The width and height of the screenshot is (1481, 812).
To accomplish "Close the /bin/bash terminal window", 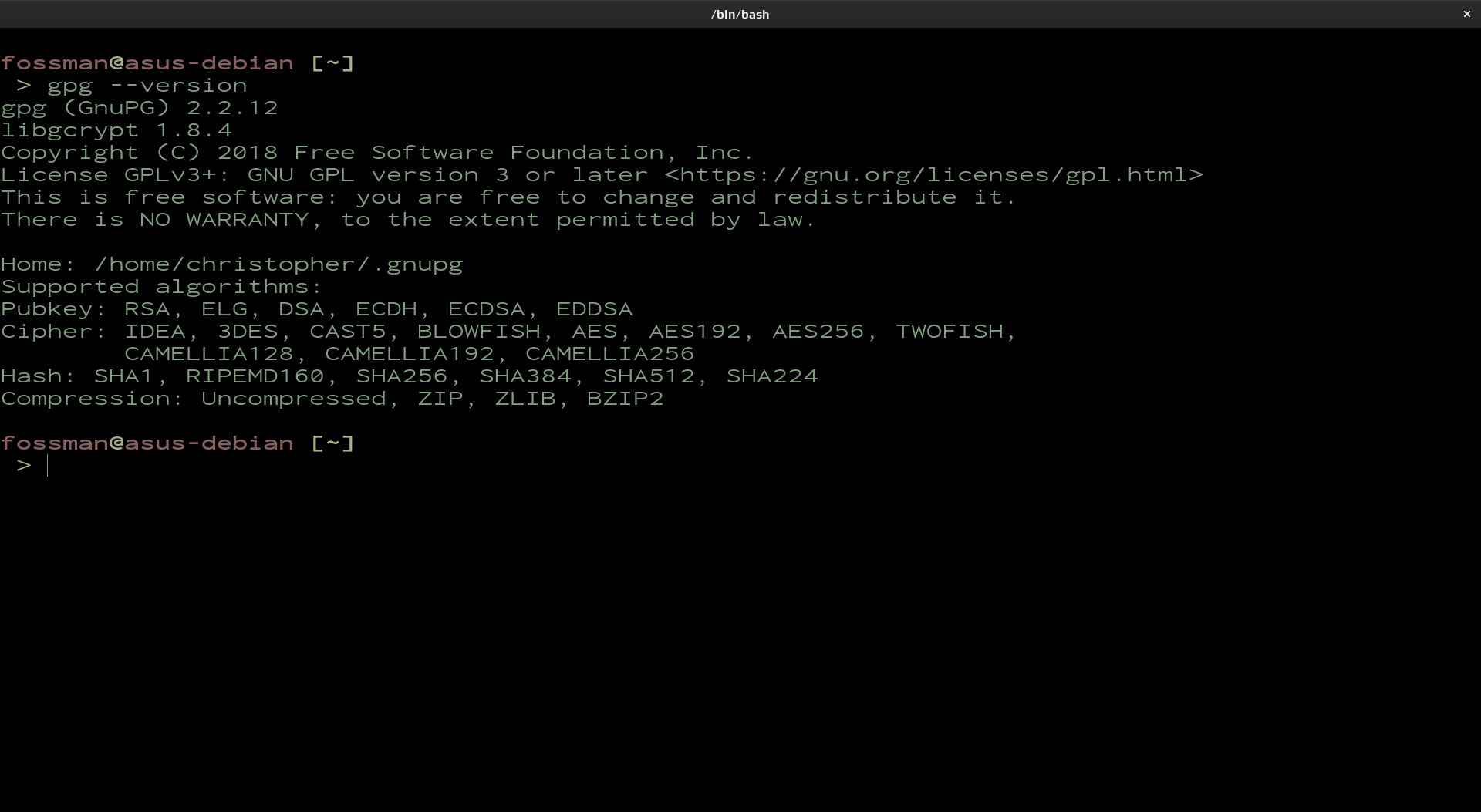I will 1466,14.
